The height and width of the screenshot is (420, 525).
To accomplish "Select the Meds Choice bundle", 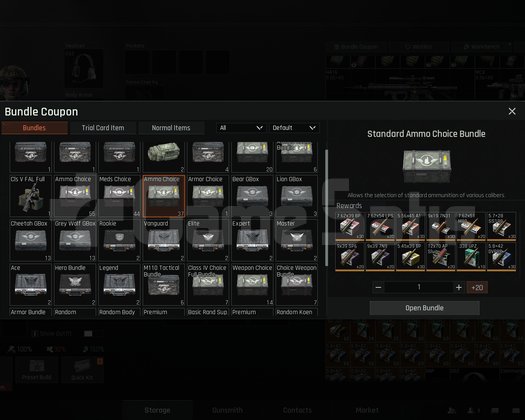I will 119,196.
